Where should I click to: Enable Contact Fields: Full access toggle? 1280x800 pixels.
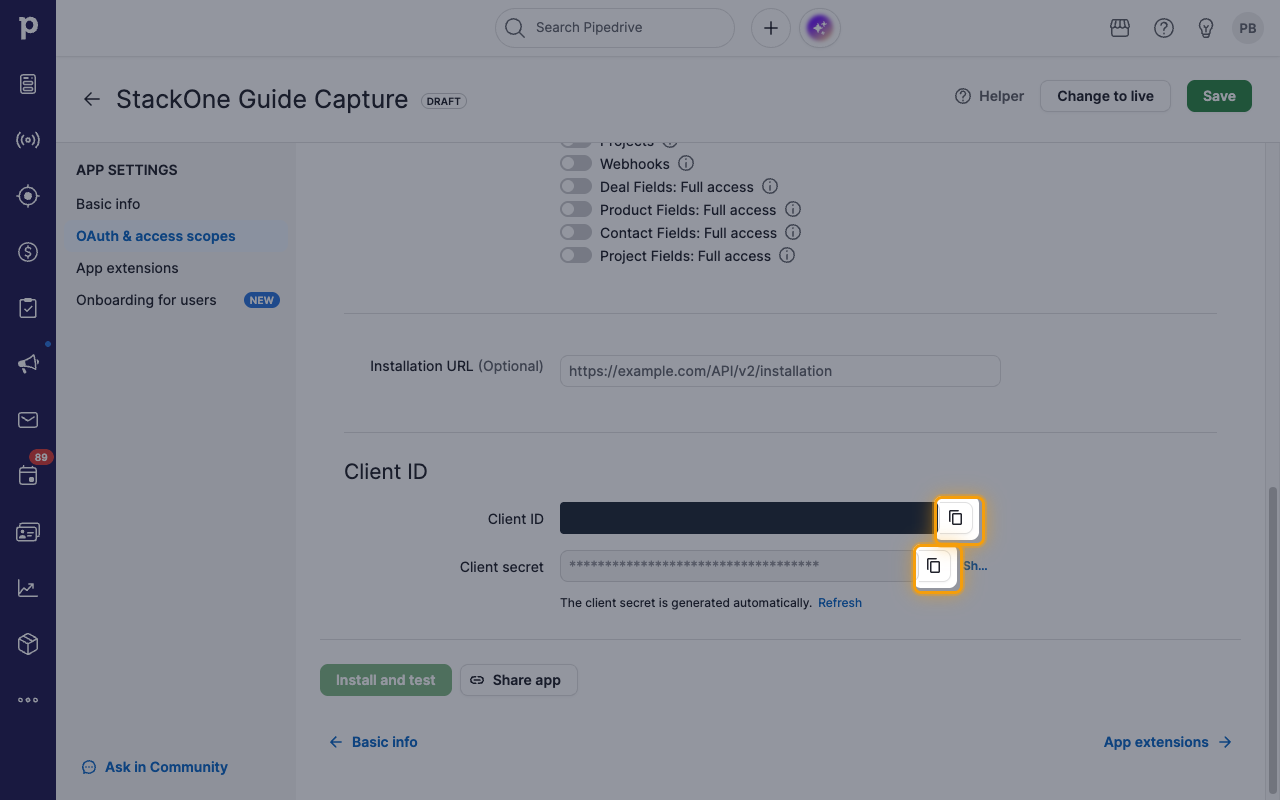click(x=576, y=232)
